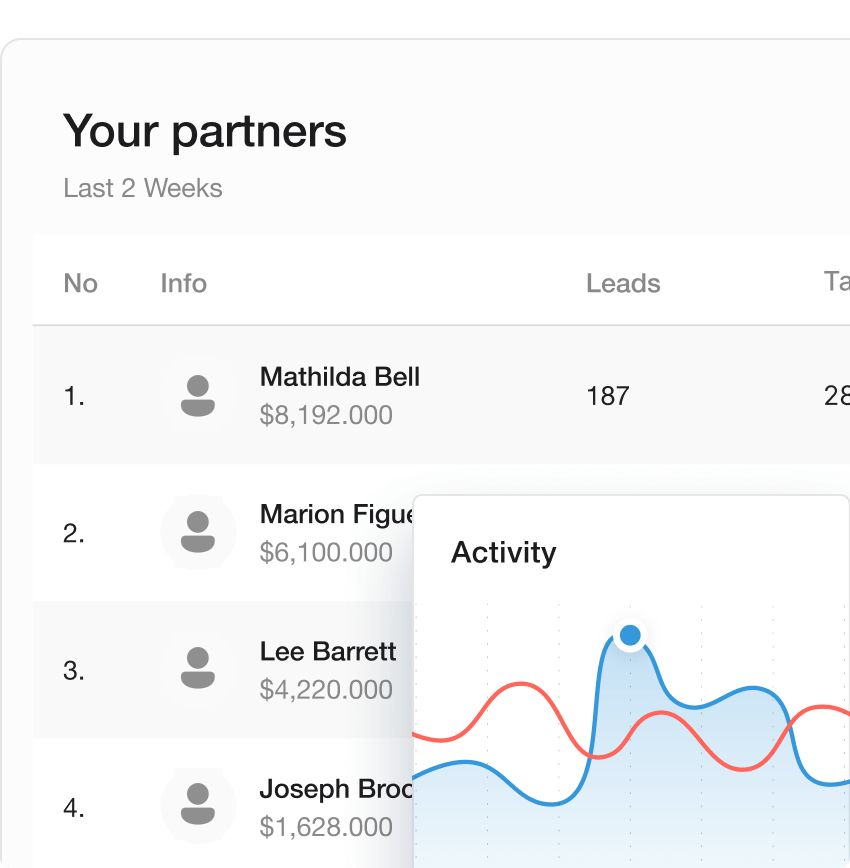Select the Joseph partner name
850x868 pixels.
(x=336, y=788)
